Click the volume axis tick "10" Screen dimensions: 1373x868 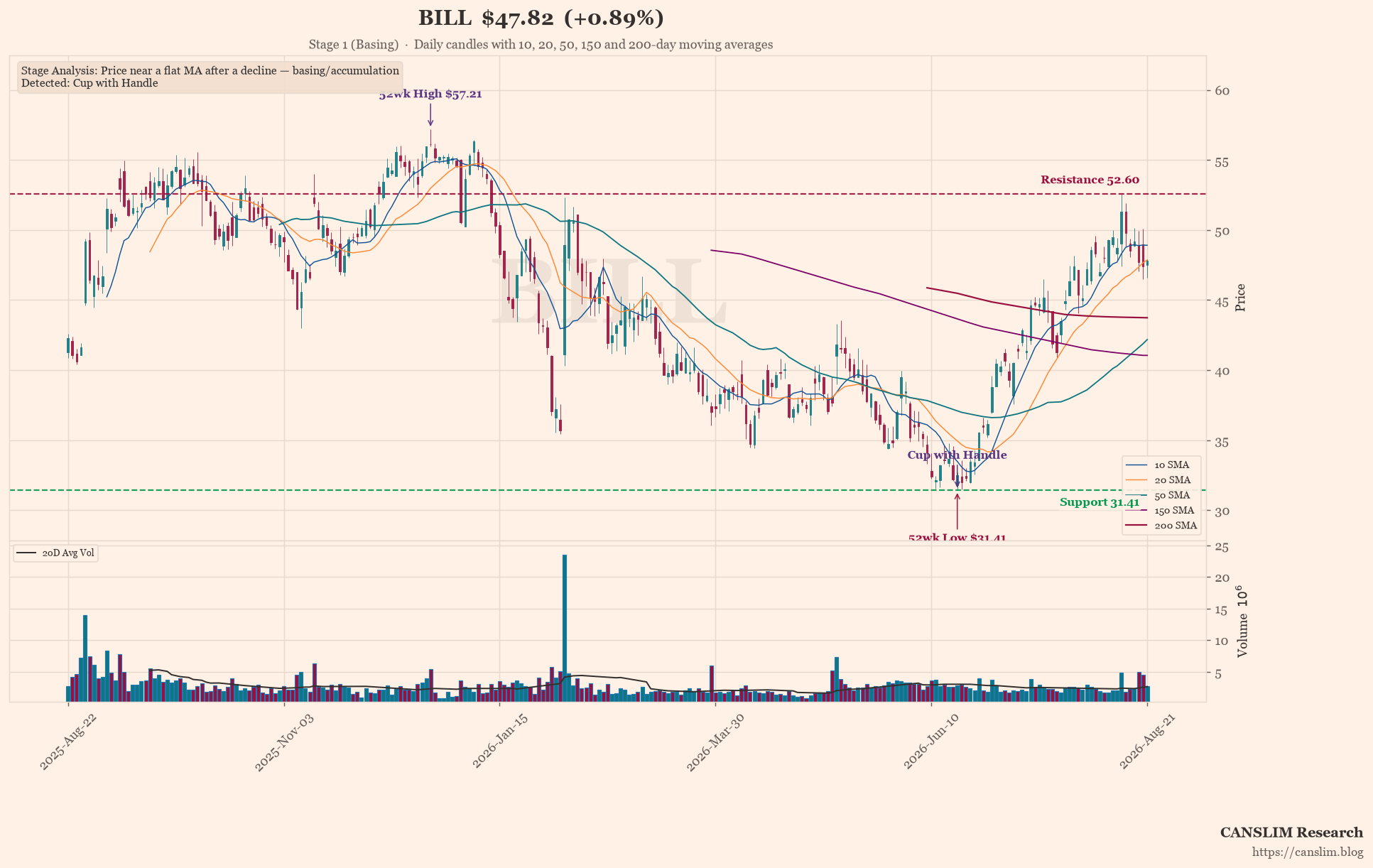pos(1222,641)
